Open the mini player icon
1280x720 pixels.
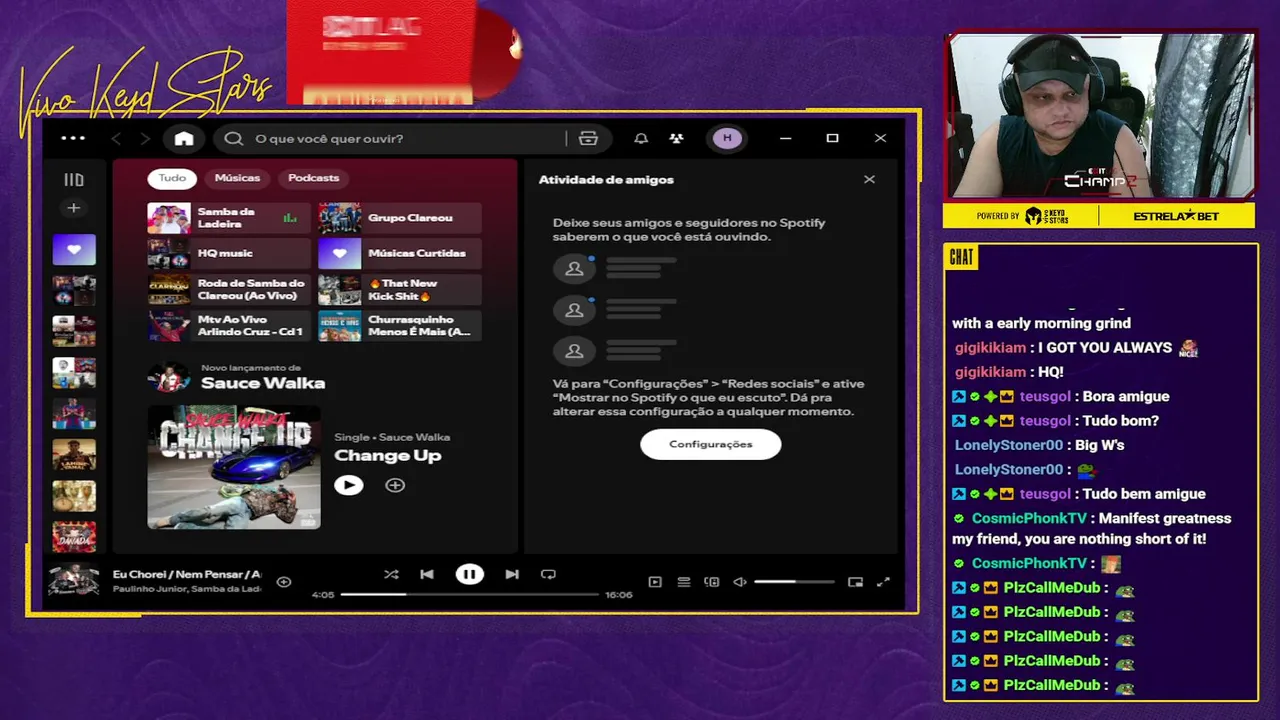(x=855, y=582)
